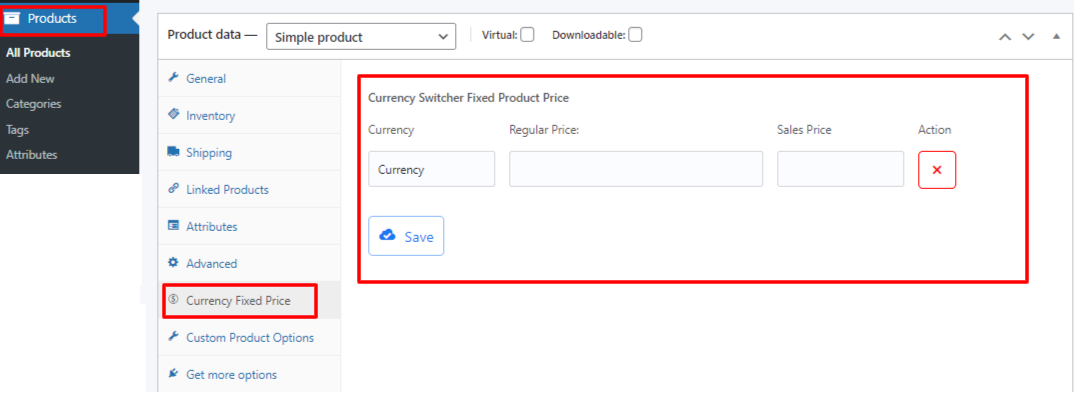The width and height of the screenshot is (1074, 394).
Task: Move Product data panel down
Action: point(1028,36)
